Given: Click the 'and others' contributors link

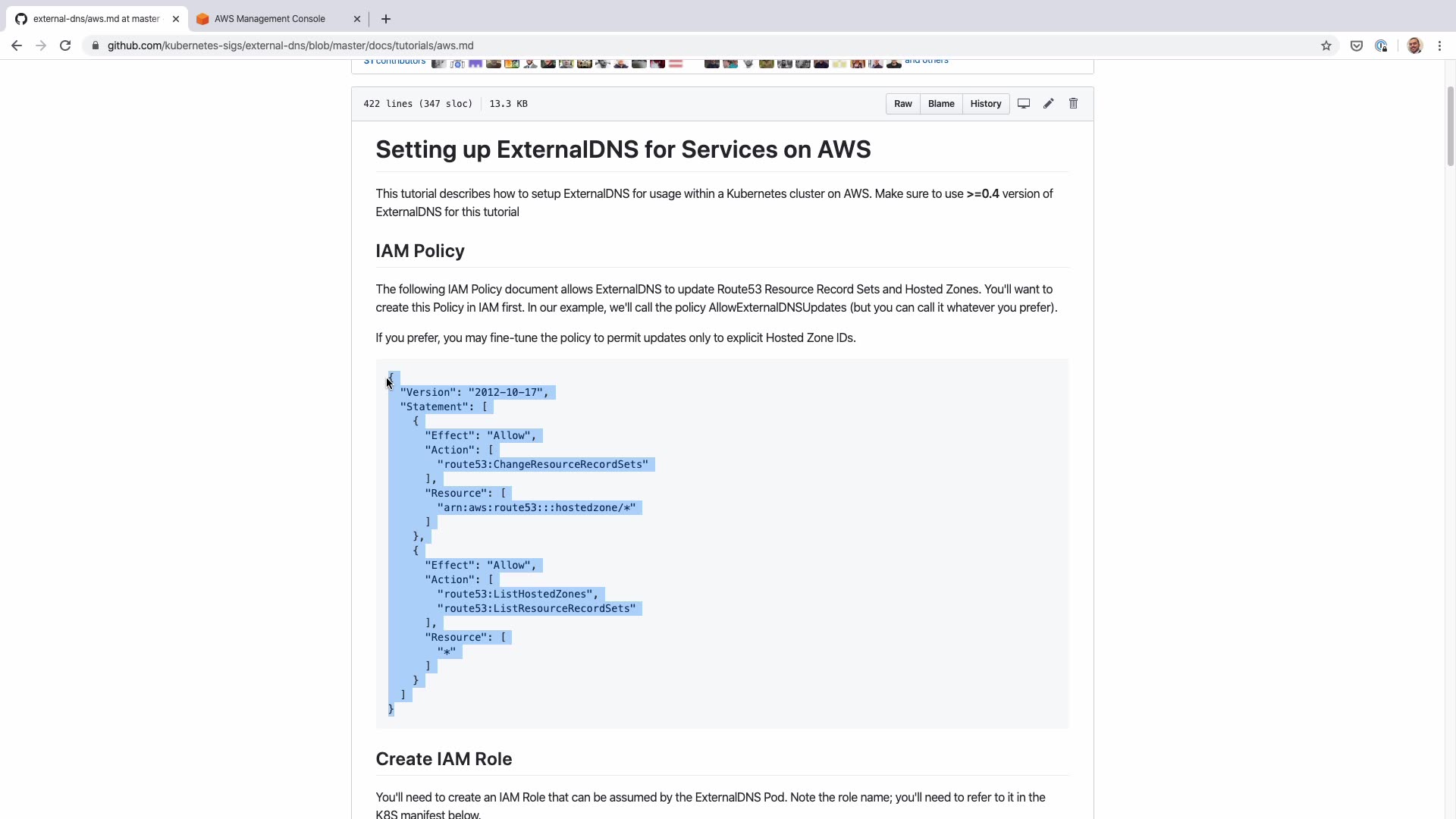Looking at the screenshot, I should click(926, 61).
